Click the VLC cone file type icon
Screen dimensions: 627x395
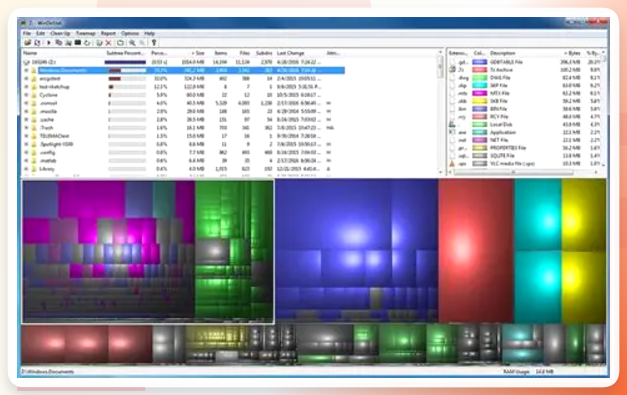453,164
